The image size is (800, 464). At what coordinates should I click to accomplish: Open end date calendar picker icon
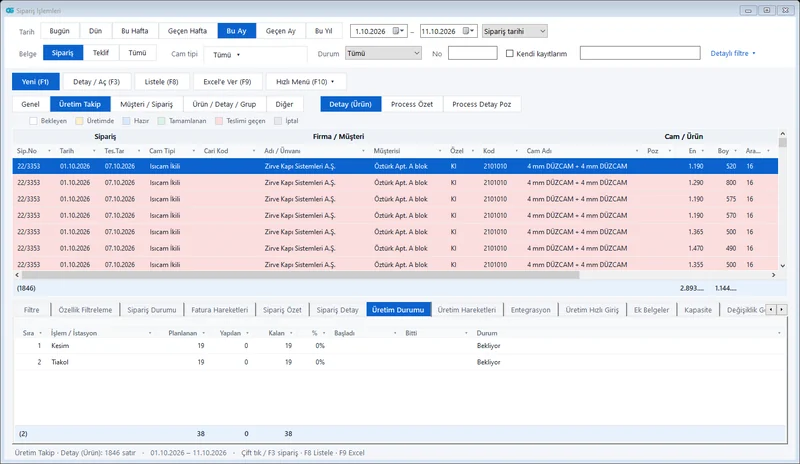pos(468,31)
